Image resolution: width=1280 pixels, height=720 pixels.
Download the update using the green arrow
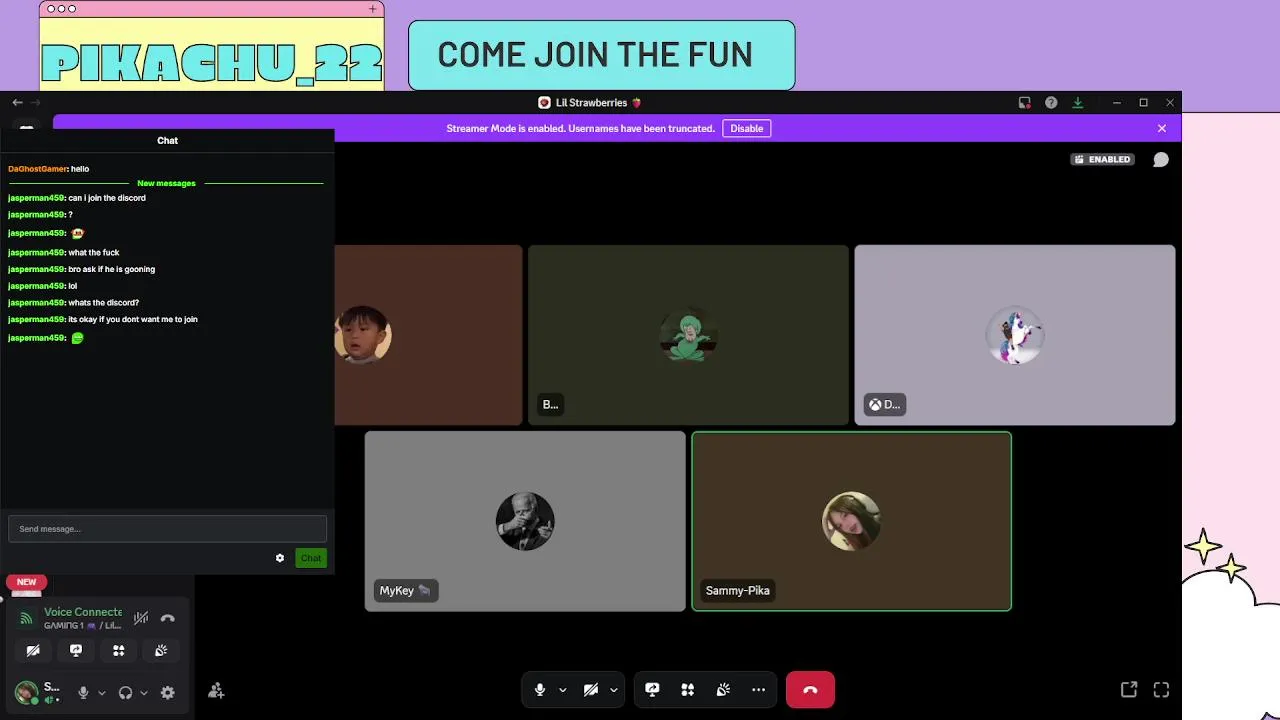[x=1078, y=102]
